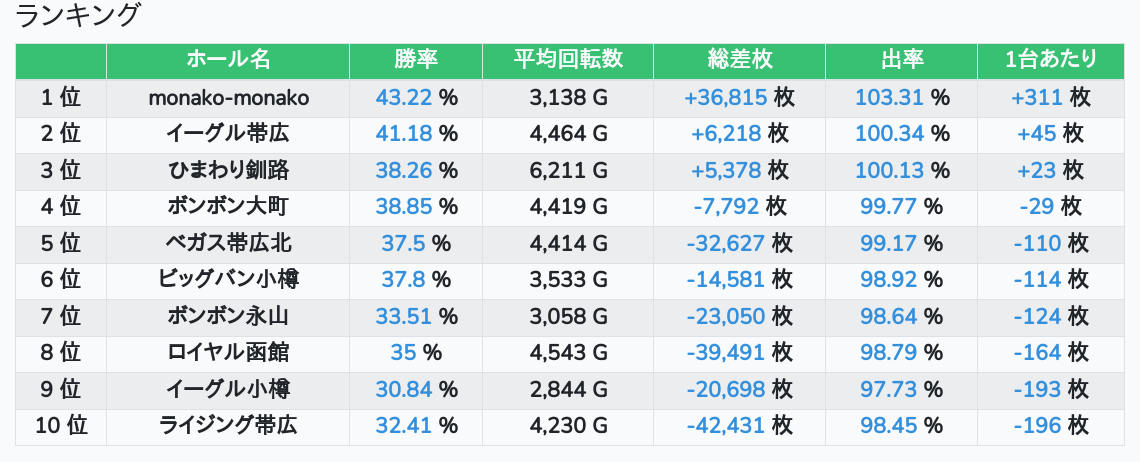Click the 総差枚 column header
Viewport: 1140px width, 462px height.
[739, 60]
